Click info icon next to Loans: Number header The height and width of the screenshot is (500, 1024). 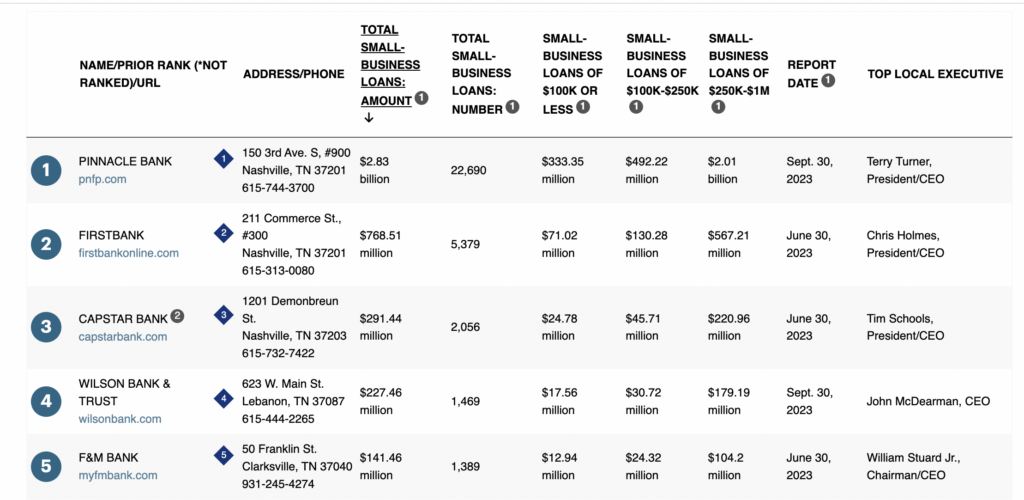[513, 107]
